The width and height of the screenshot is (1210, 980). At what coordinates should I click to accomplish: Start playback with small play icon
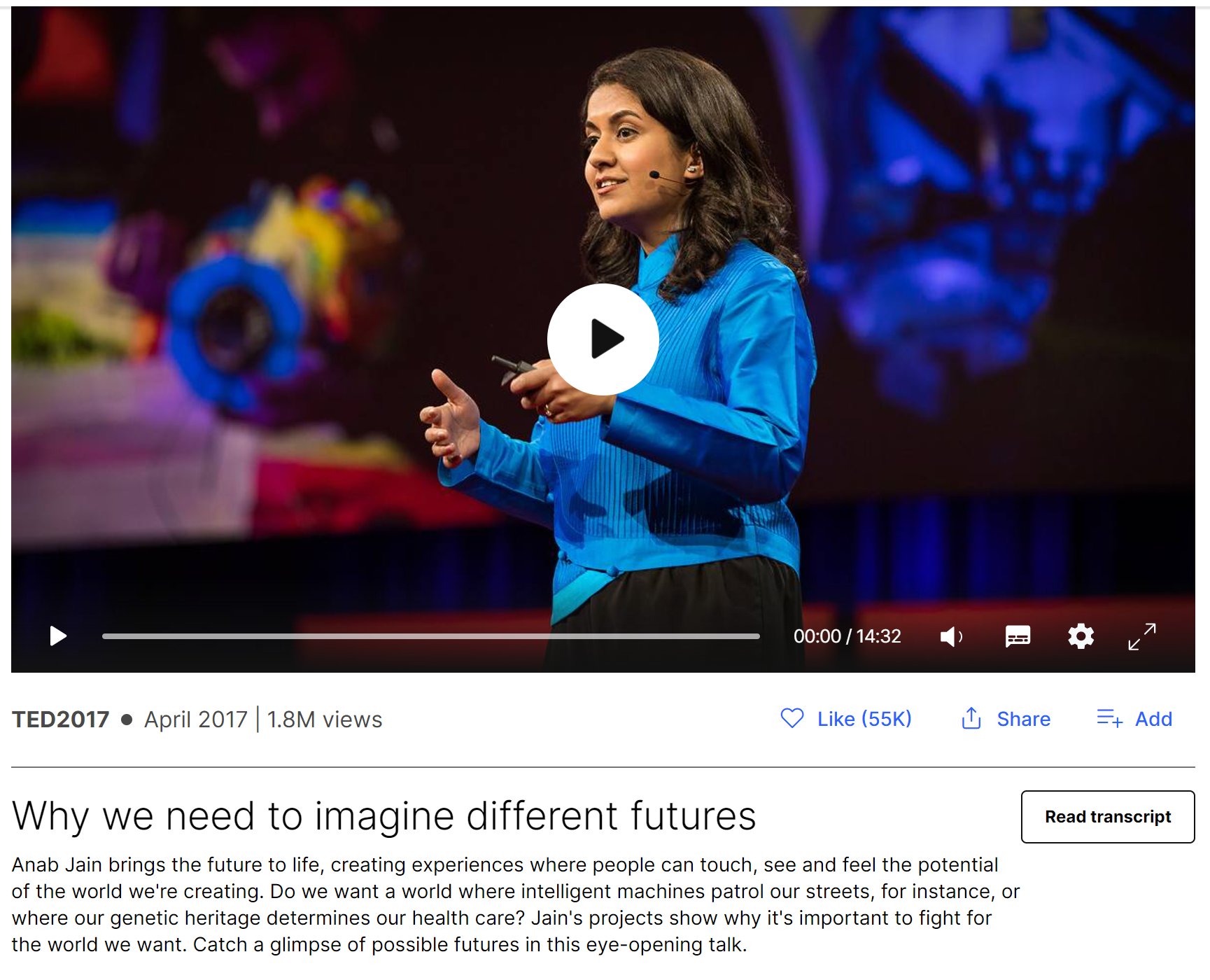pos(58,636)
